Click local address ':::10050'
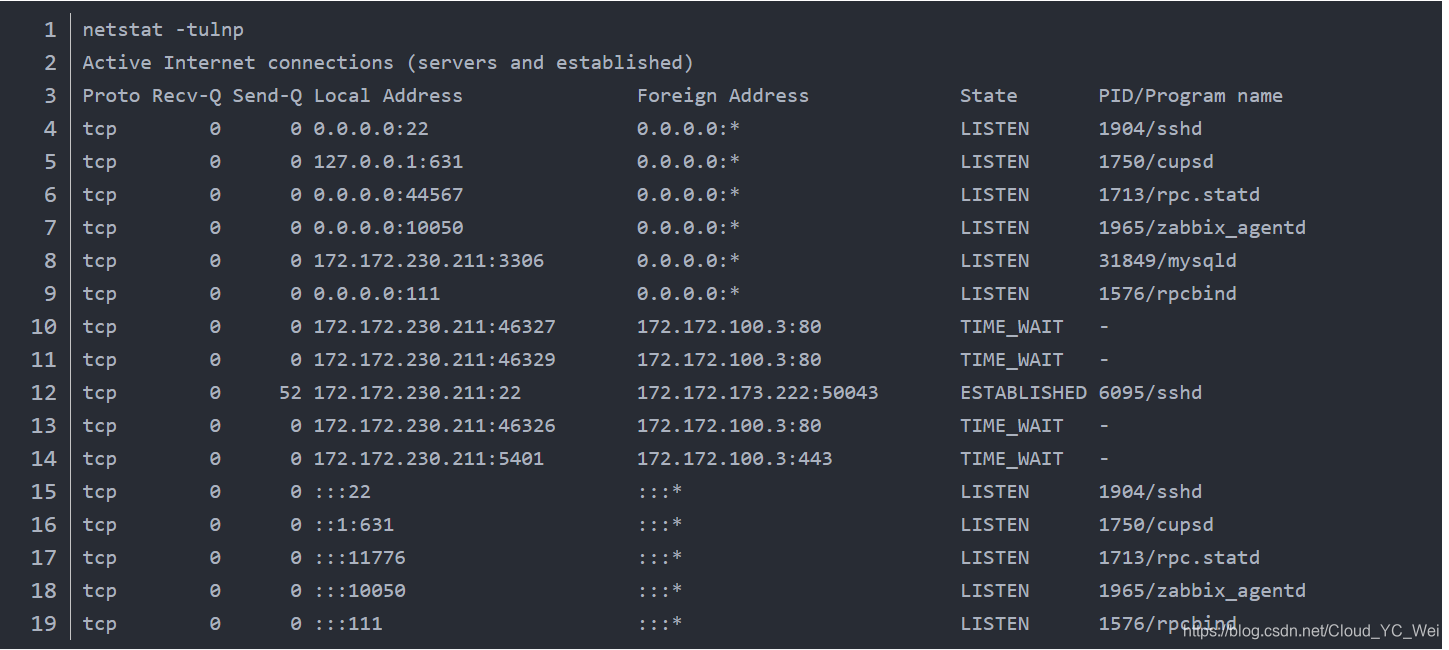1449x650 pixels. (x=359, y=591)
